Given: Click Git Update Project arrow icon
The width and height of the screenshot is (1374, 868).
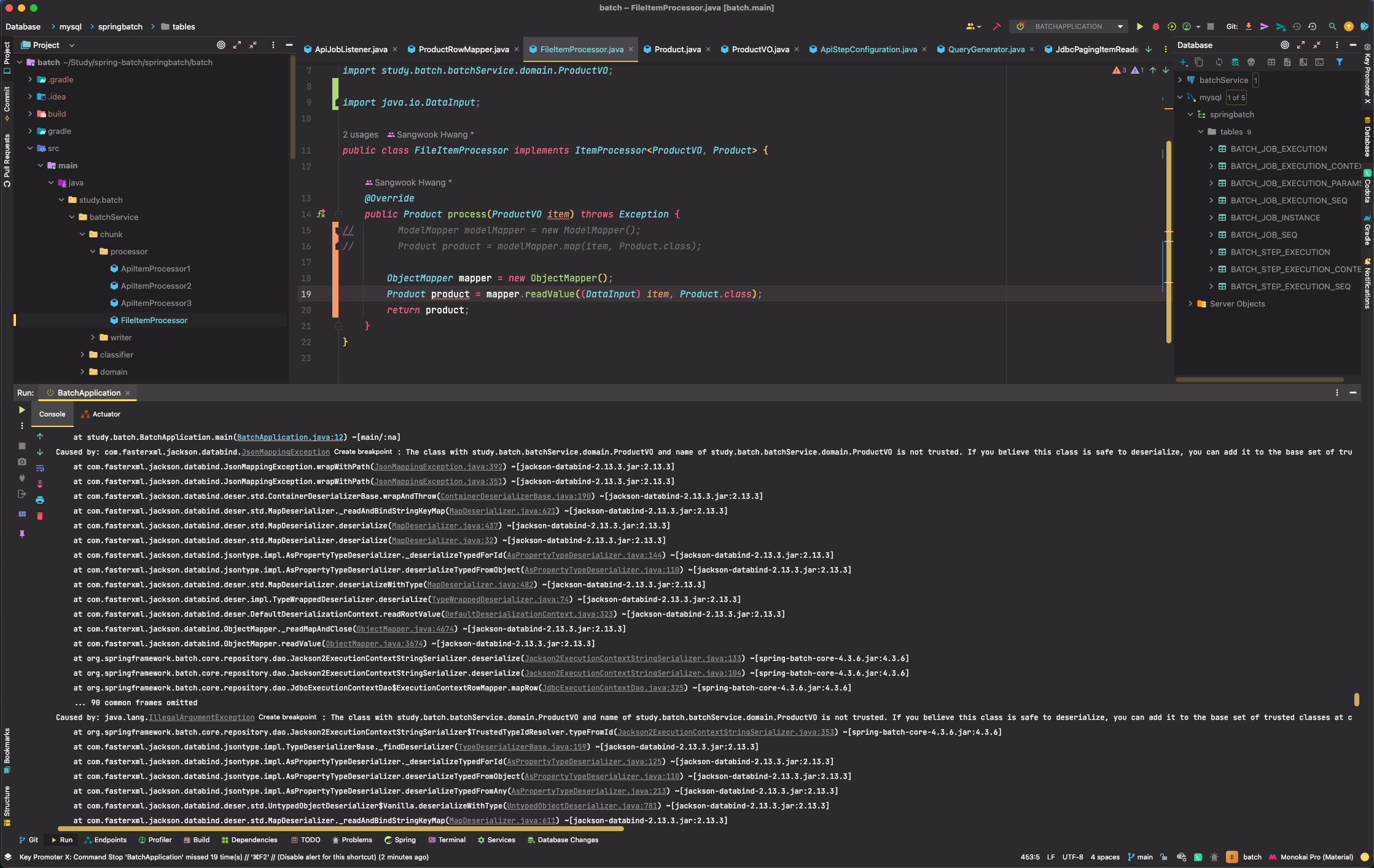Looking at the screenshot, I should 1248,26.
